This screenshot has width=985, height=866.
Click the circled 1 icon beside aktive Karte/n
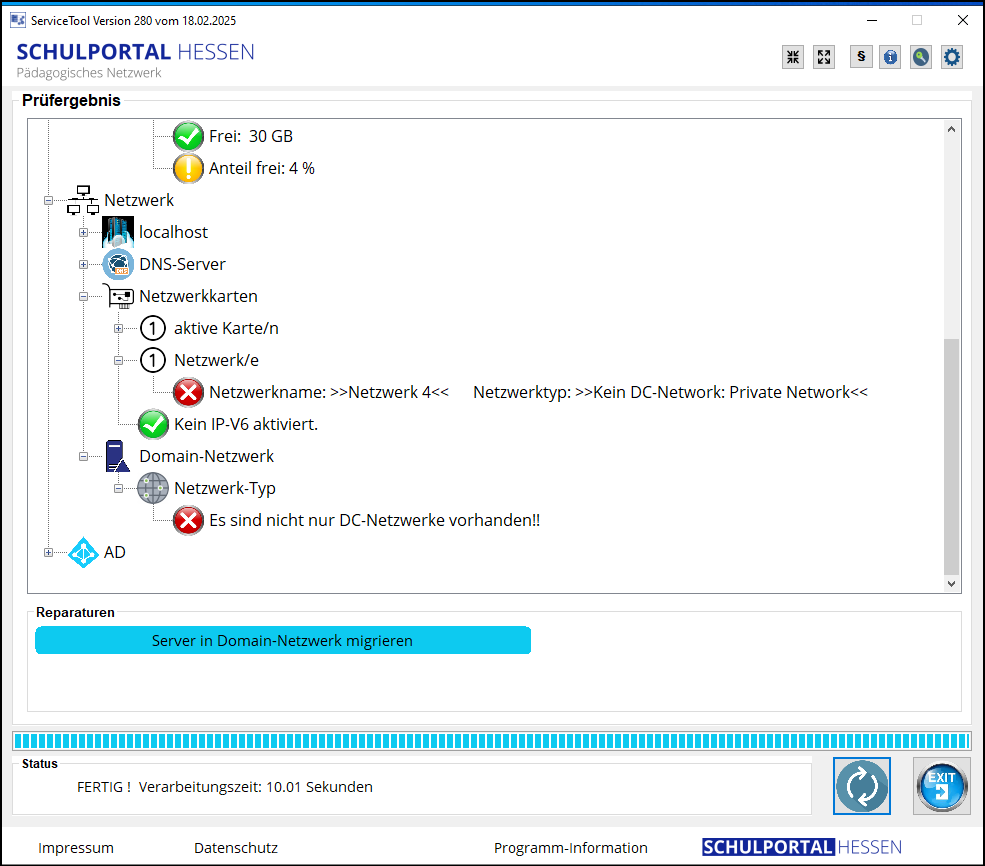pyautogui.click(x=153, y=328)
